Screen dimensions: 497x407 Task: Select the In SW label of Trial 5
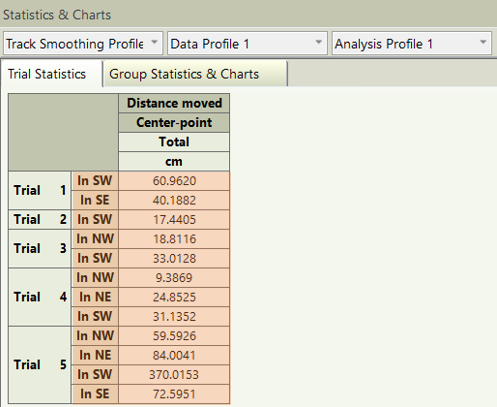(95, 375)
